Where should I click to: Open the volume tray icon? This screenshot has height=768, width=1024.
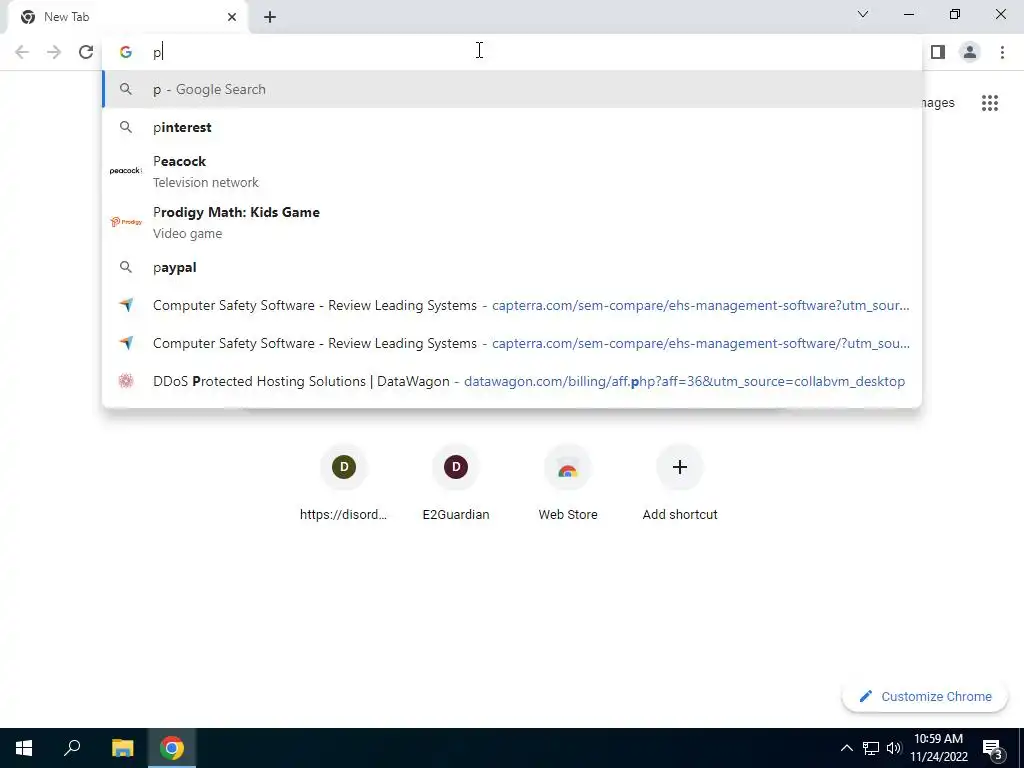pyautogui.click(x=894, y=748)
